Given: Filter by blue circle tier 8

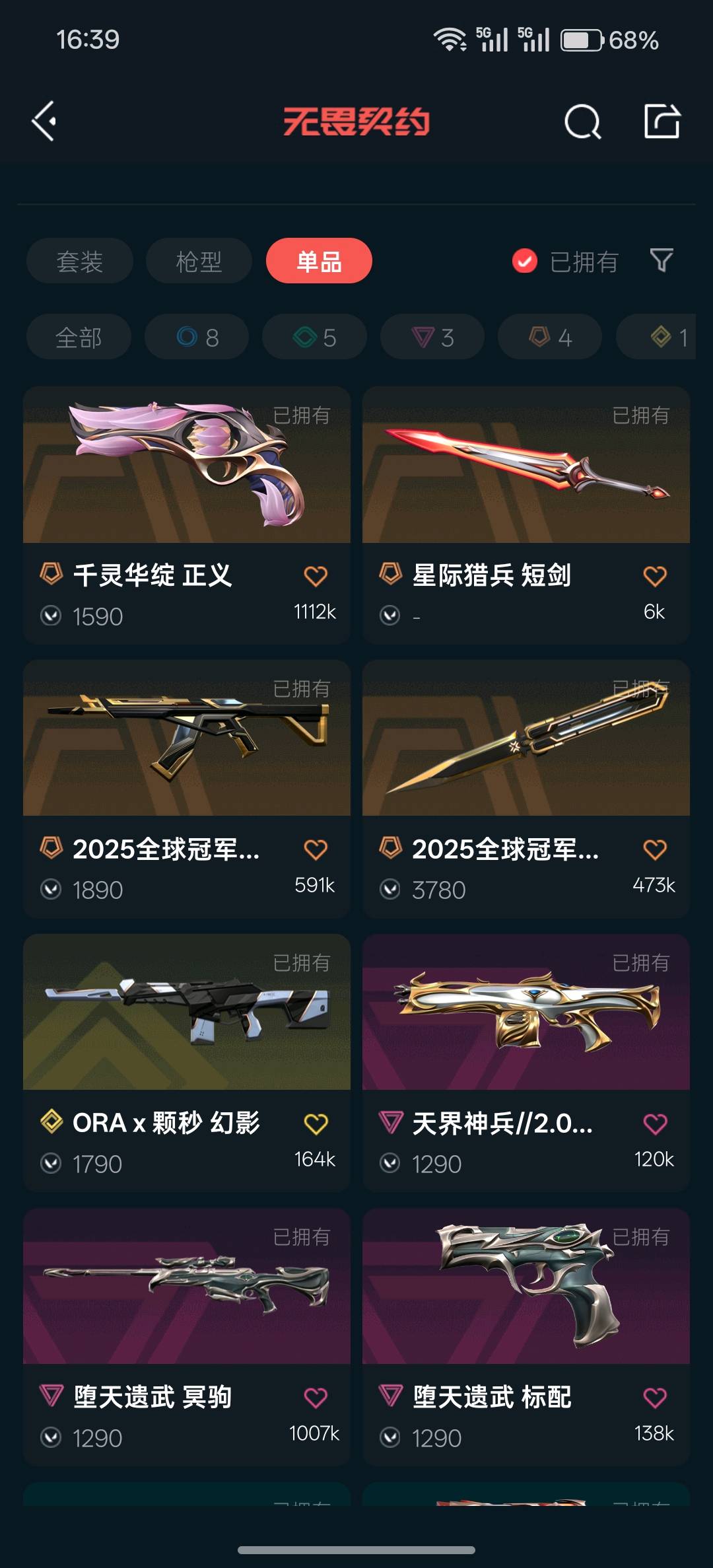Looking at the screenshot, I should click(x=197, y=337).
